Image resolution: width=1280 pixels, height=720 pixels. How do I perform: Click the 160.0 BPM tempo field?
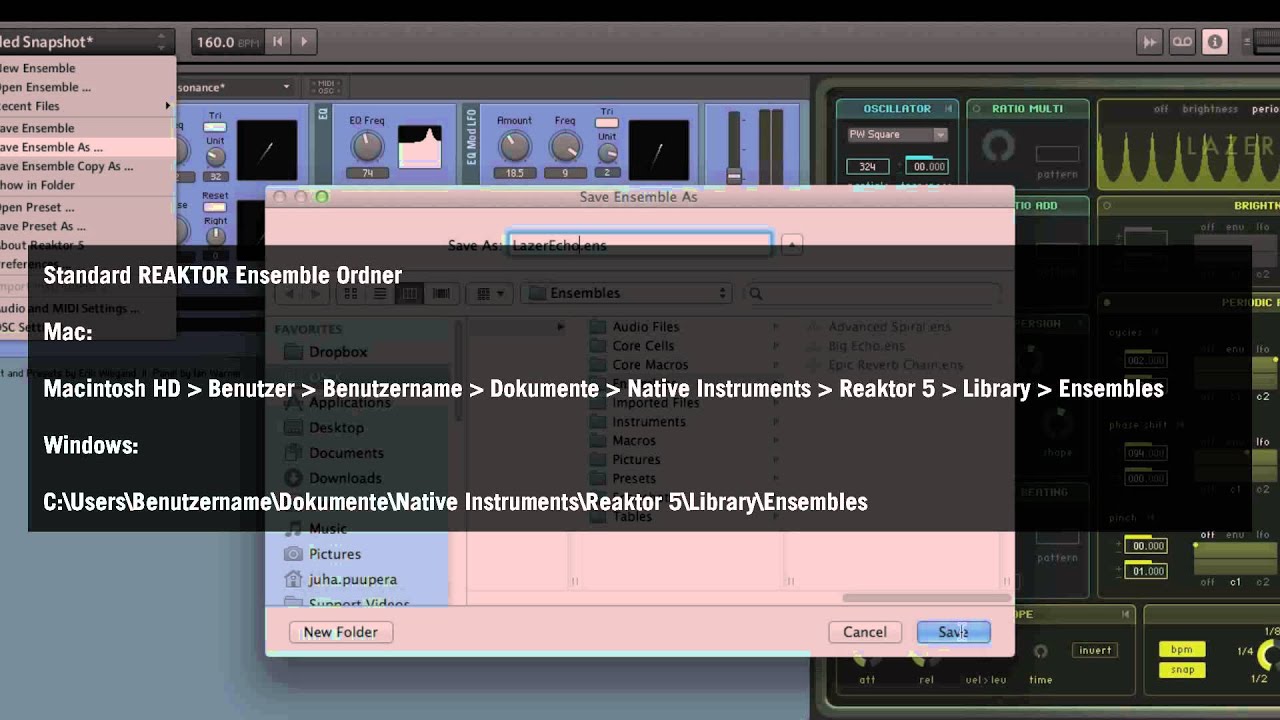(227, 42)
